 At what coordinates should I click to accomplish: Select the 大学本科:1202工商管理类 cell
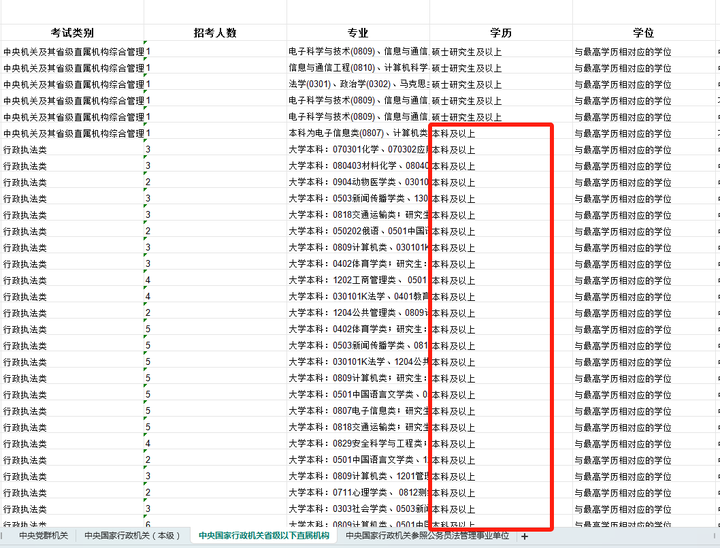click(x=358, y=280)
